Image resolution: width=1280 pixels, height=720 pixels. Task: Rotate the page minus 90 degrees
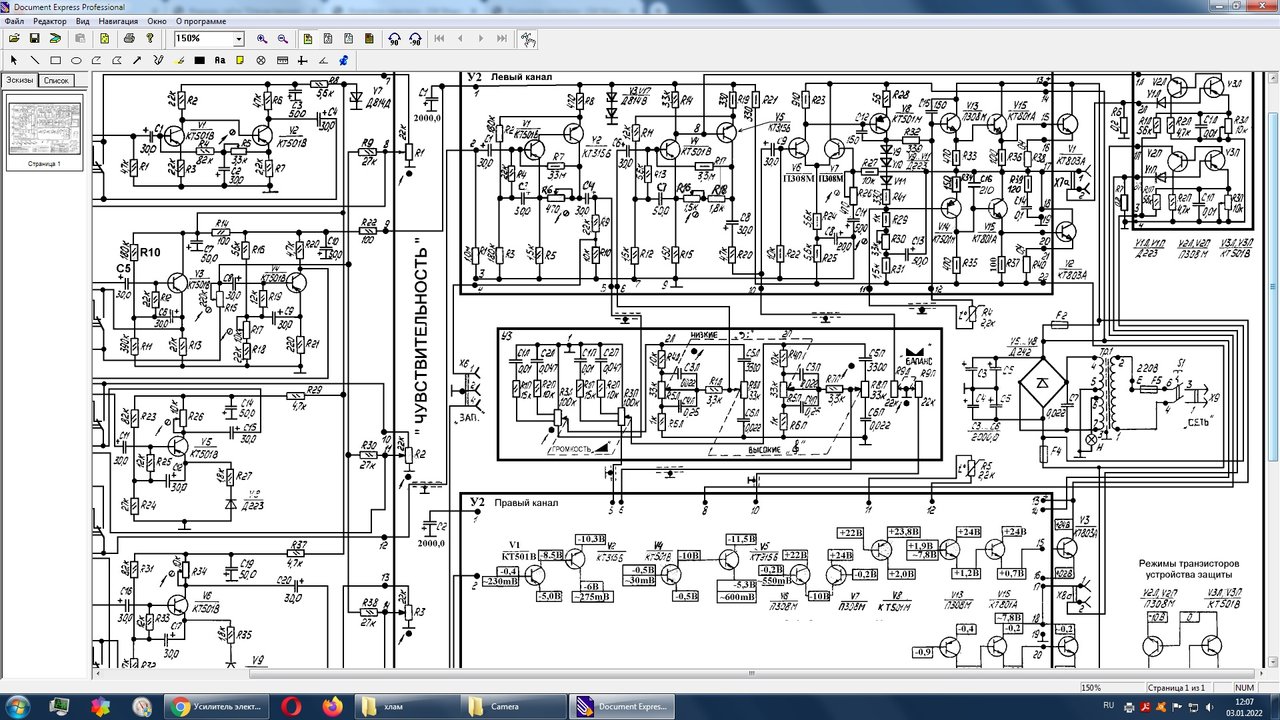point(415,39)
